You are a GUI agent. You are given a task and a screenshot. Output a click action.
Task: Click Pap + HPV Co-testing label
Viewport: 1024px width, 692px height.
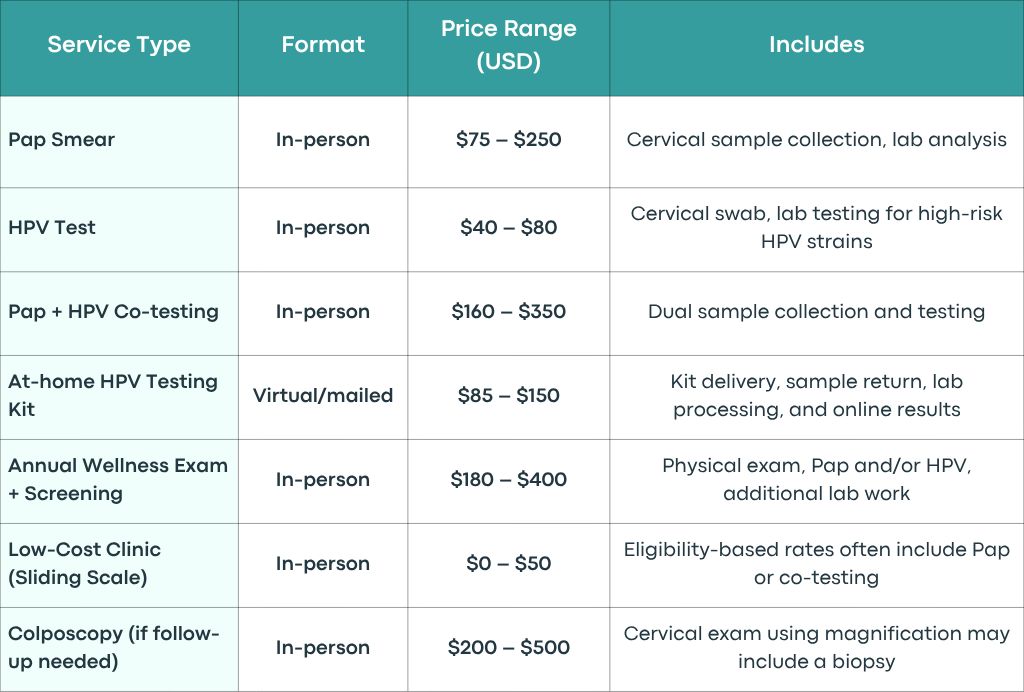(x=113, y=311)
